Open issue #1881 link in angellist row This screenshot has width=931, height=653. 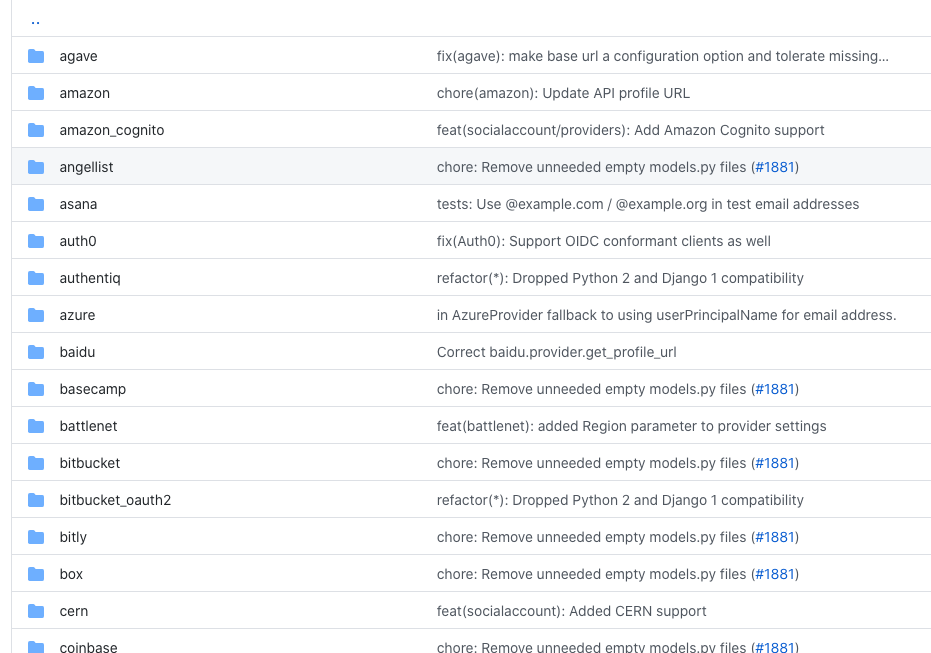774,167
